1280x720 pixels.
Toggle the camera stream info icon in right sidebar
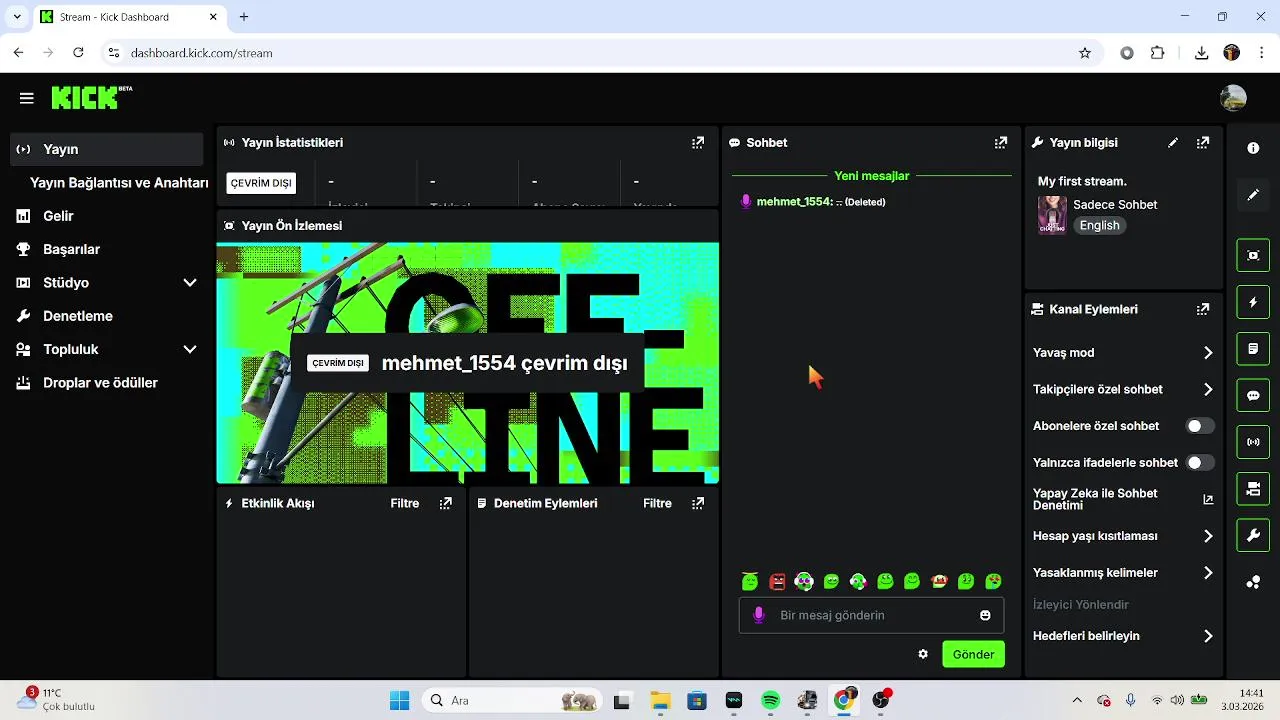coord(1253,489)
